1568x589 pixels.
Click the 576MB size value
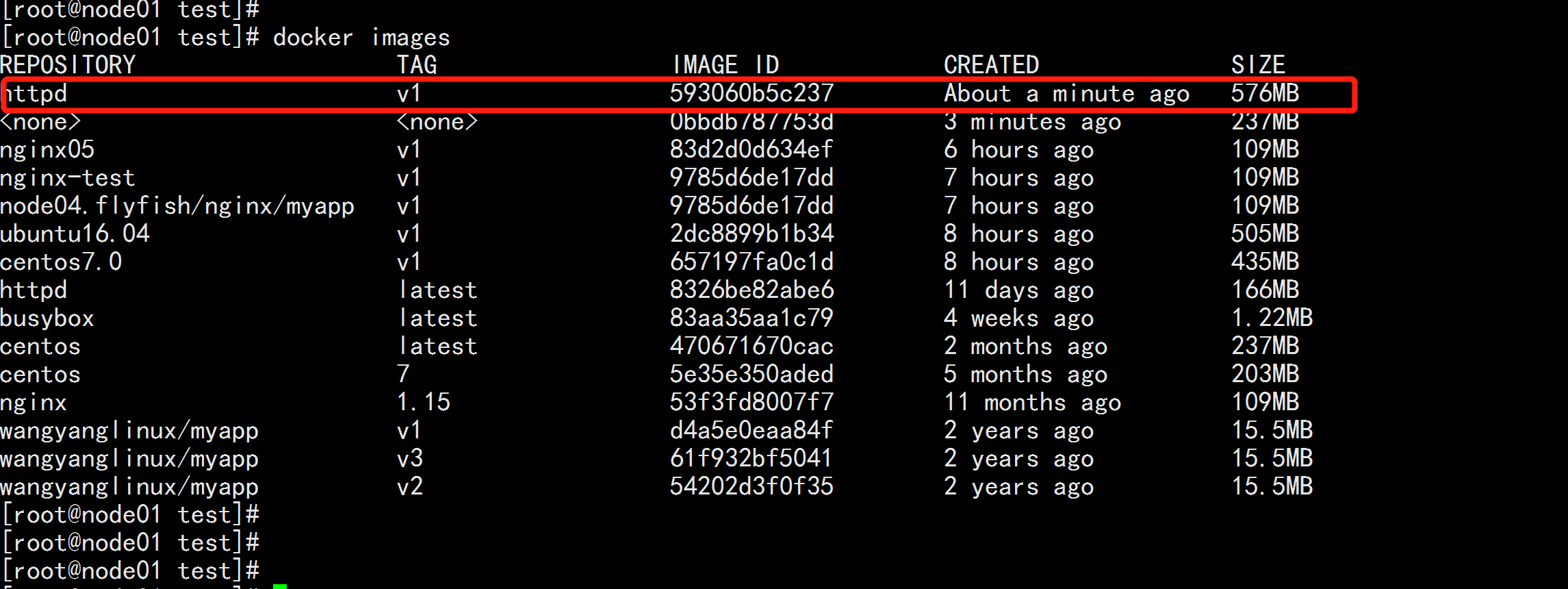[1265, 93]
